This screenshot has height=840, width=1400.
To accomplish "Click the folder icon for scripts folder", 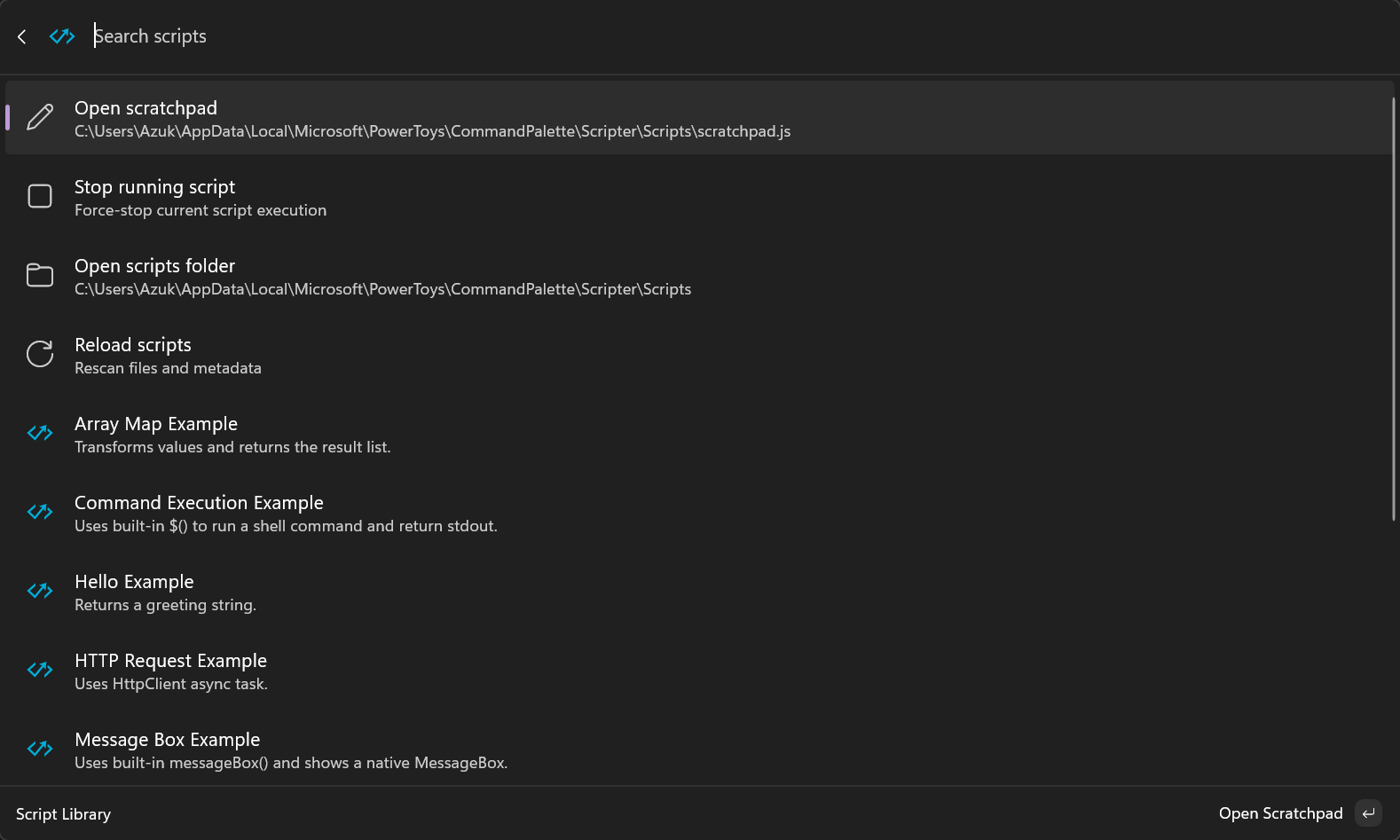I will (40, 275).
